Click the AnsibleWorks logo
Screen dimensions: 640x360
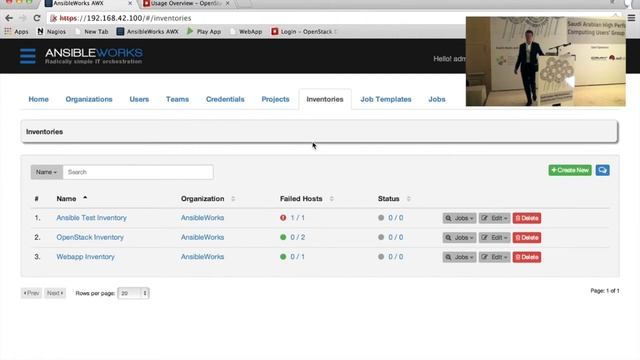(x=93, y=56)
